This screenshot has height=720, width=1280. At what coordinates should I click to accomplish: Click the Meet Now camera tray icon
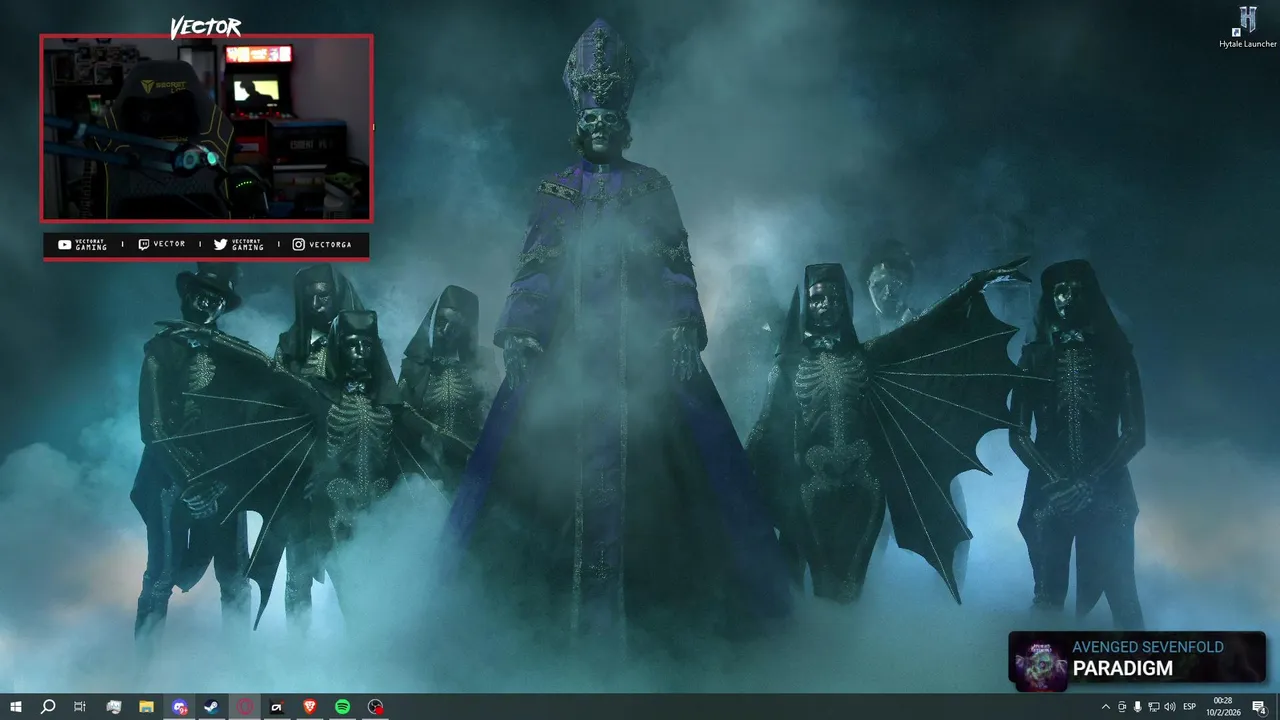pos(1122,707)
